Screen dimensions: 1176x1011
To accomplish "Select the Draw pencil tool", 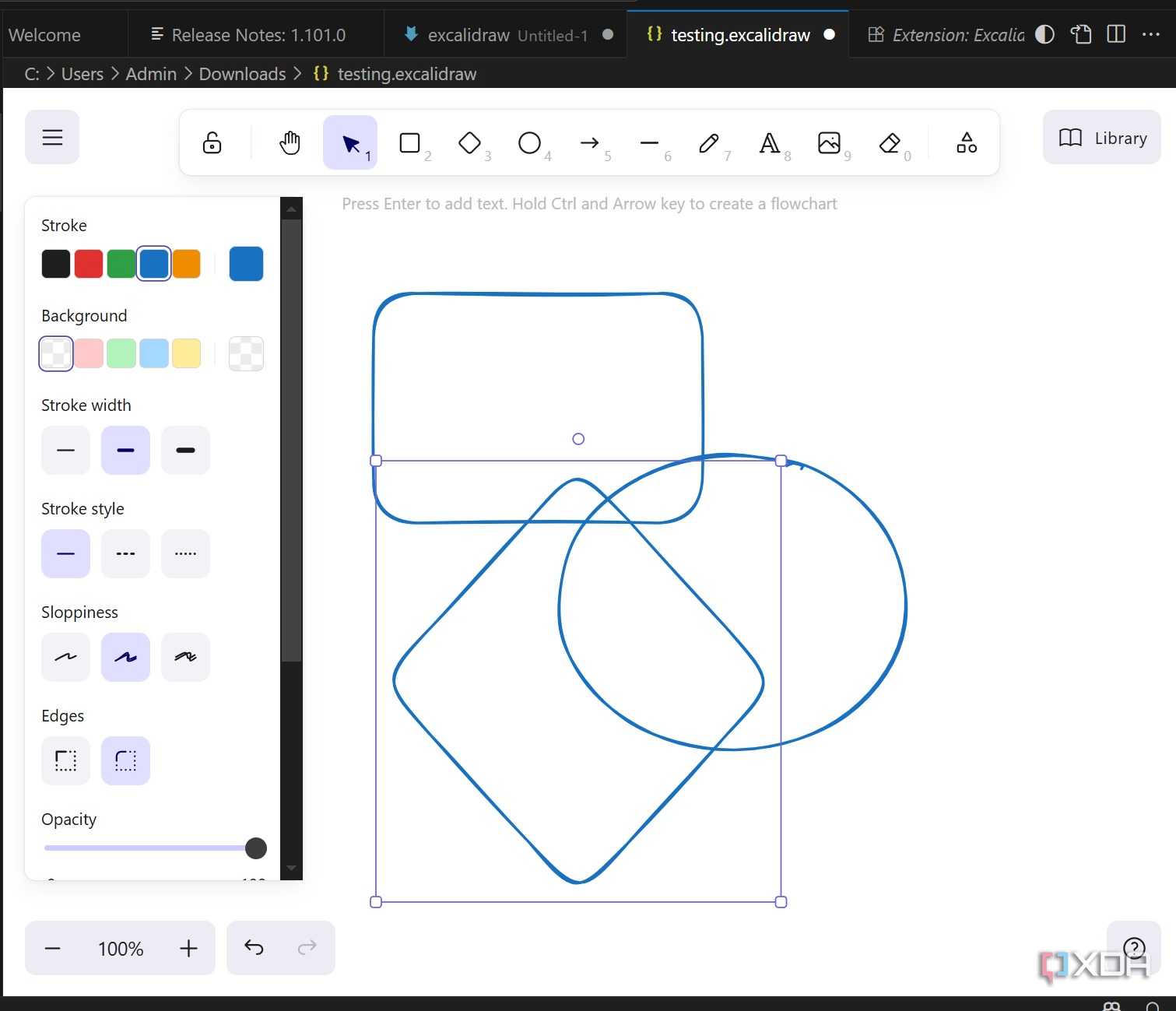I will click(709, 143).
